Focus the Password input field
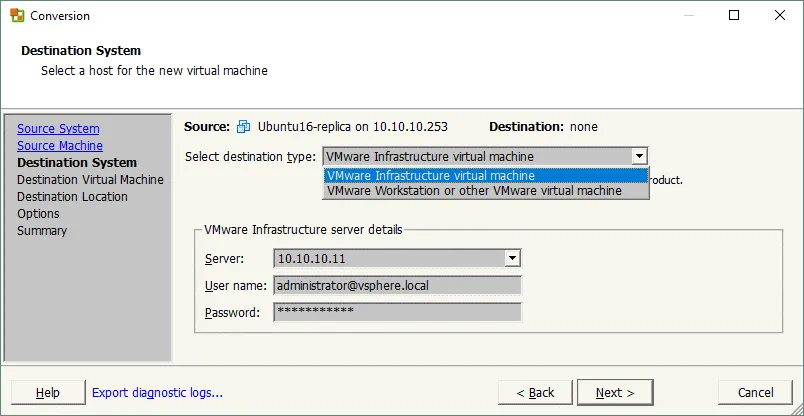 click(x=397, y=313)
